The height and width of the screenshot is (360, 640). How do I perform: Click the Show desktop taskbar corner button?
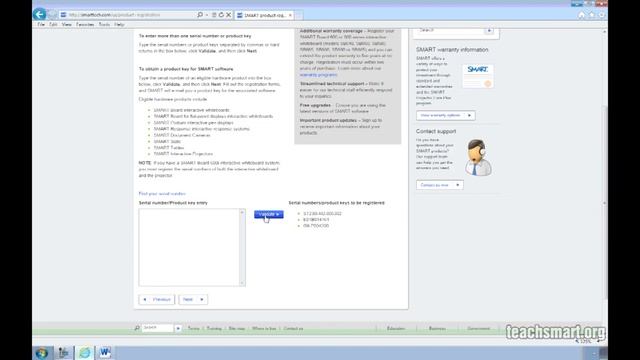pyautogui.click(x=603, y=353)
